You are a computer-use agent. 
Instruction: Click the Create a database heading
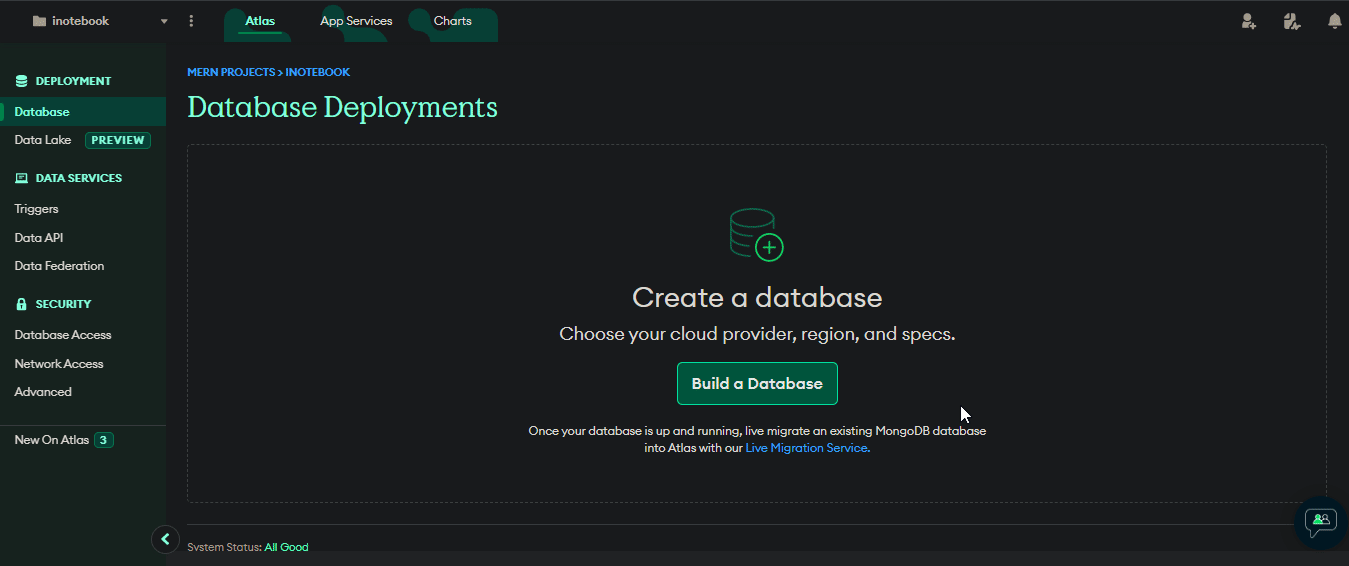pos(757,297)
